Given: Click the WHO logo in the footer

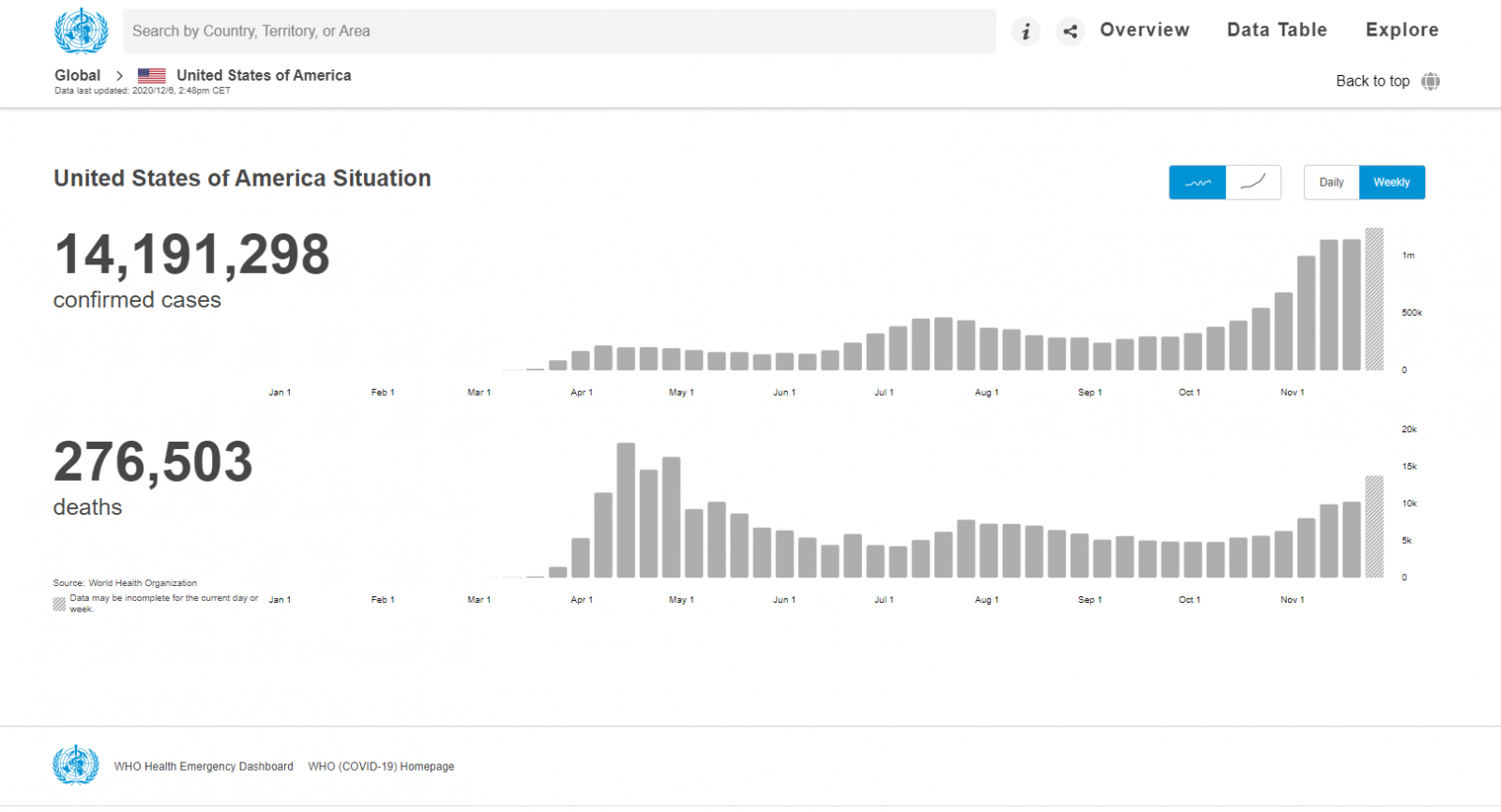Looking at the screenshot, I should [76, 766].
